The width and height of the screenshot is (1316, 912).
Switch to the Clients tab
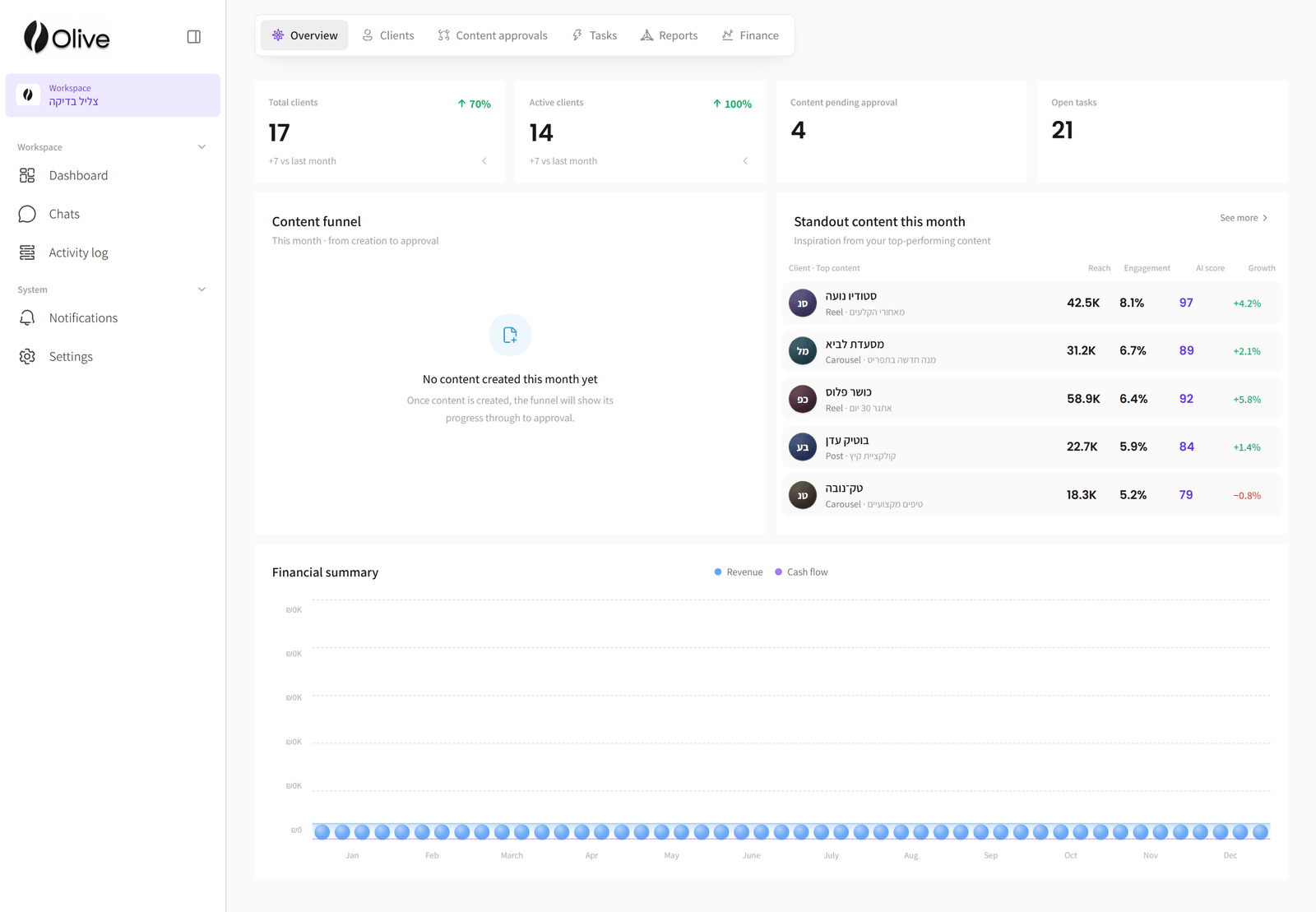[x=388, y=35]
